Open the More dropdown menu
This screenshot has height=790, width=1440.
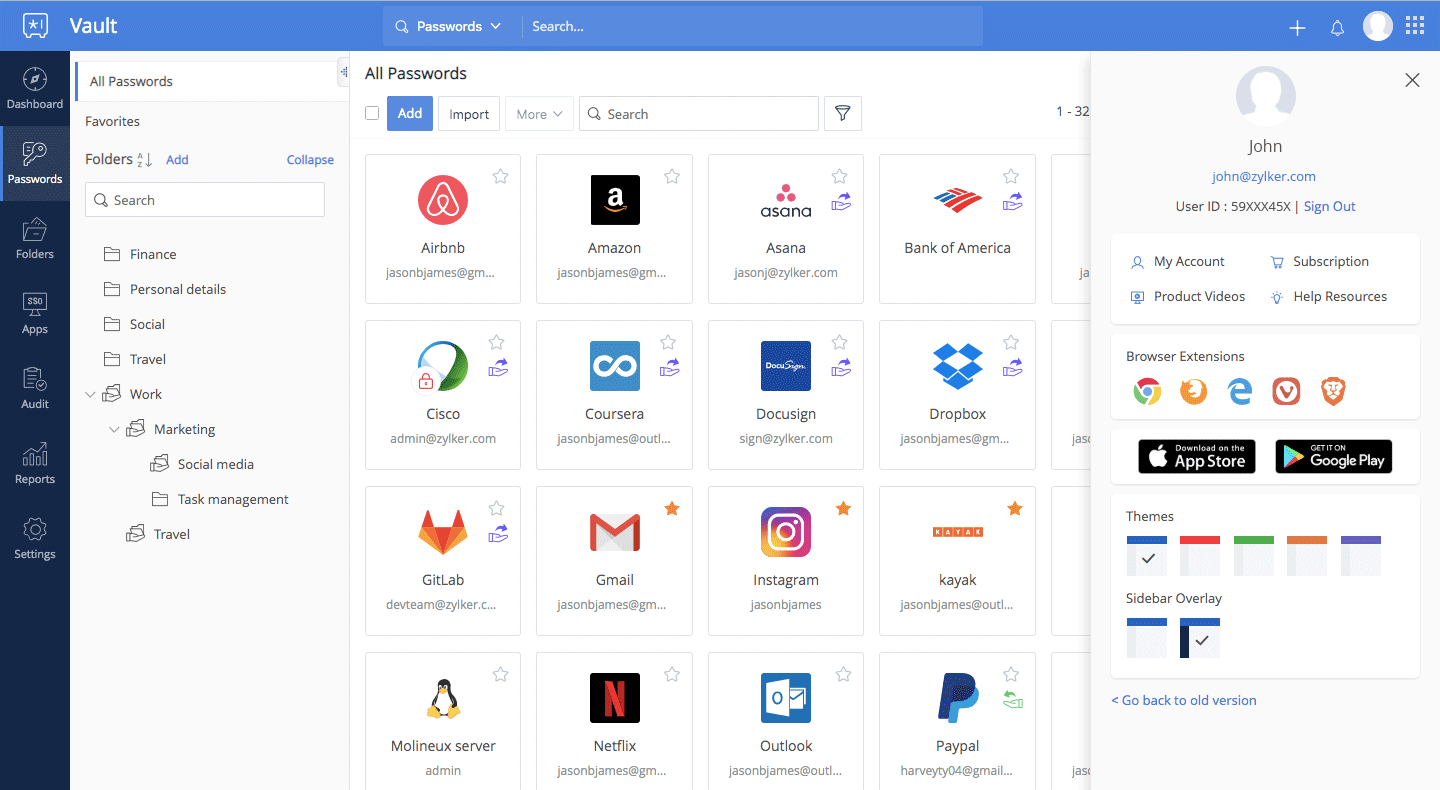540,114
